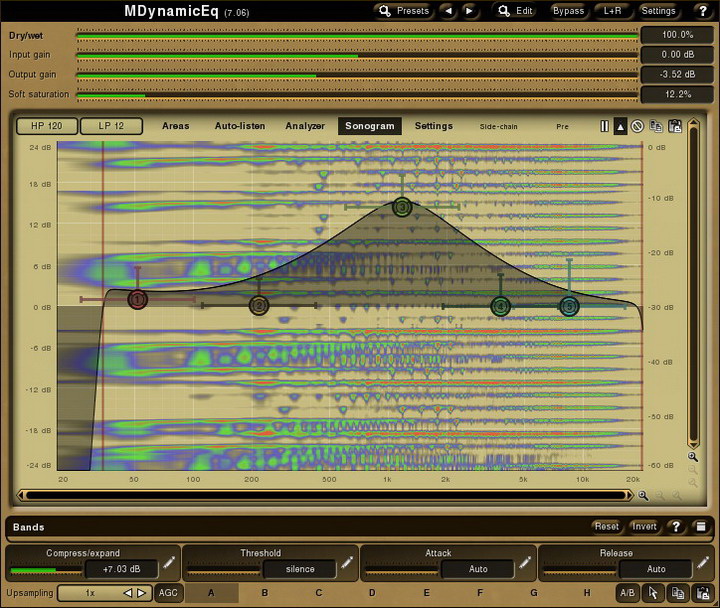The width and height of the screenshot is (720, 608).
Task: Reset the Bands panel
Action: tap(607, 526)
